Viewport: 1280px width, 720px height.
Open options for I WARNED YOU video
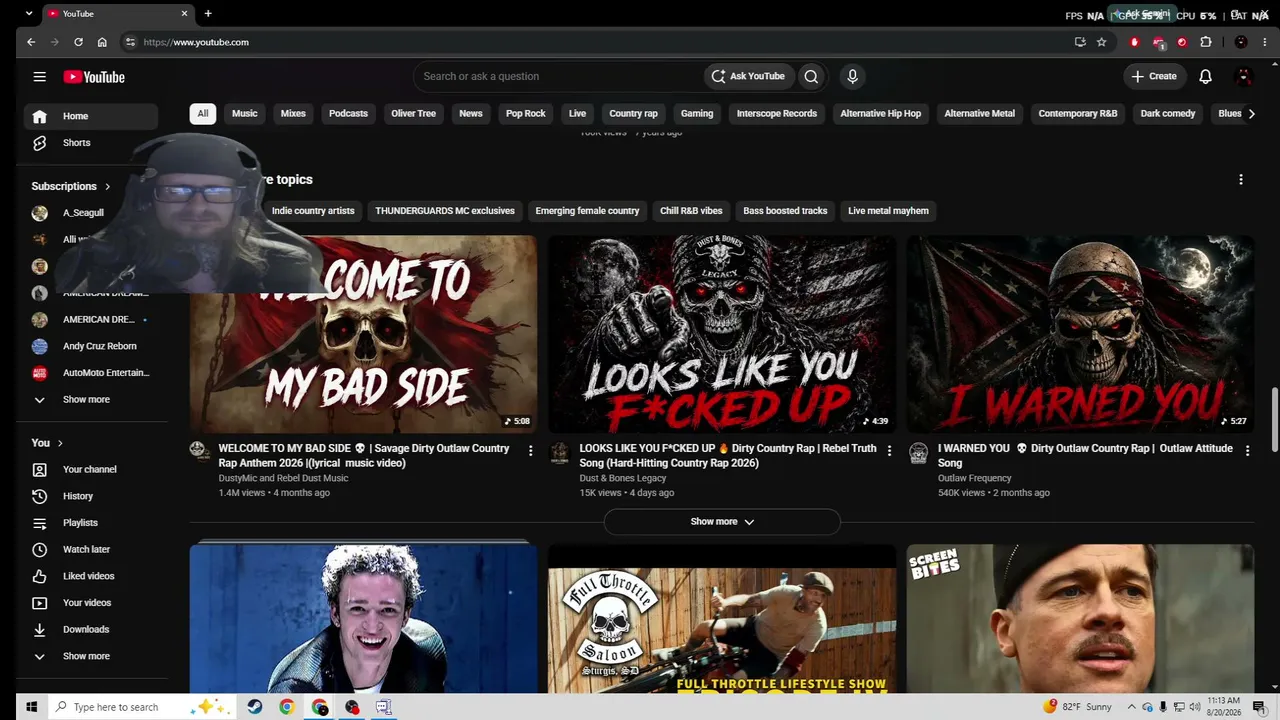1247,451
